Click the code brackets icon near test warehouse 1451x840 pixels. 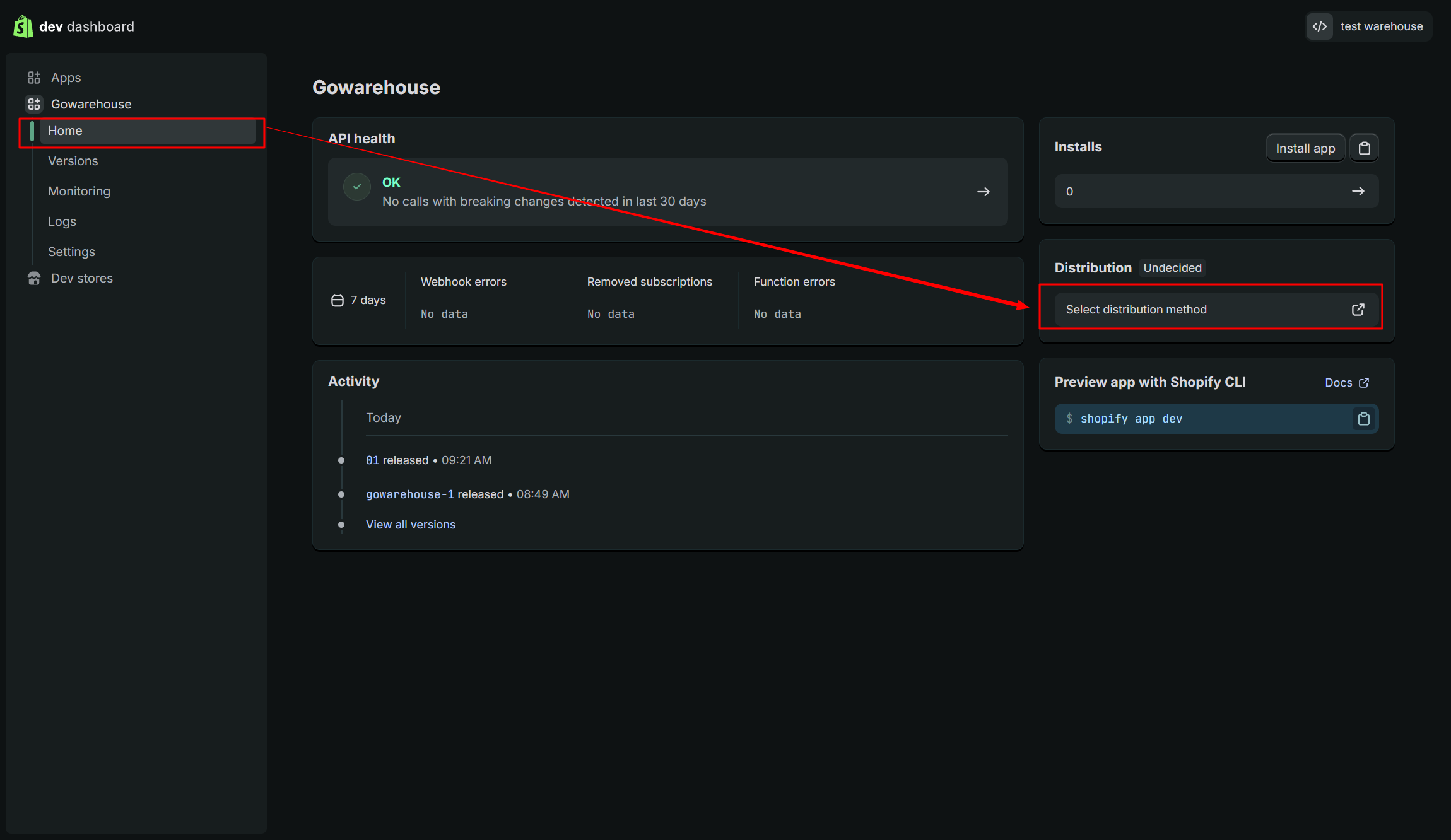[x=1320, y=26]
